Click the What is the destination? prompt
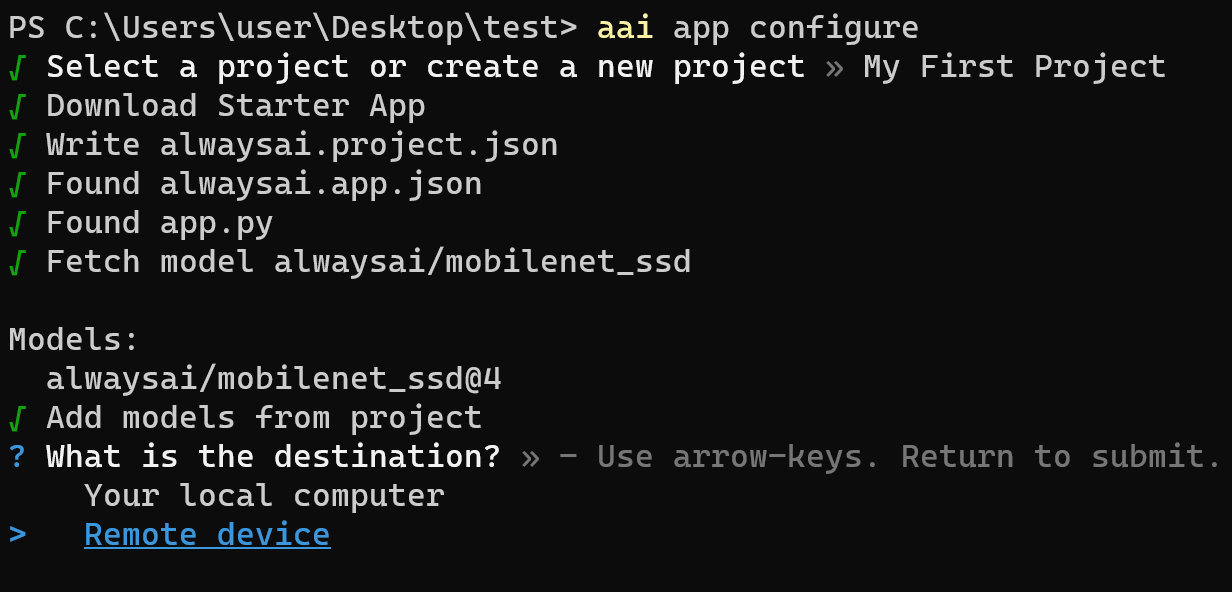This screenshot has width=1232, height=592. [273, 457]
